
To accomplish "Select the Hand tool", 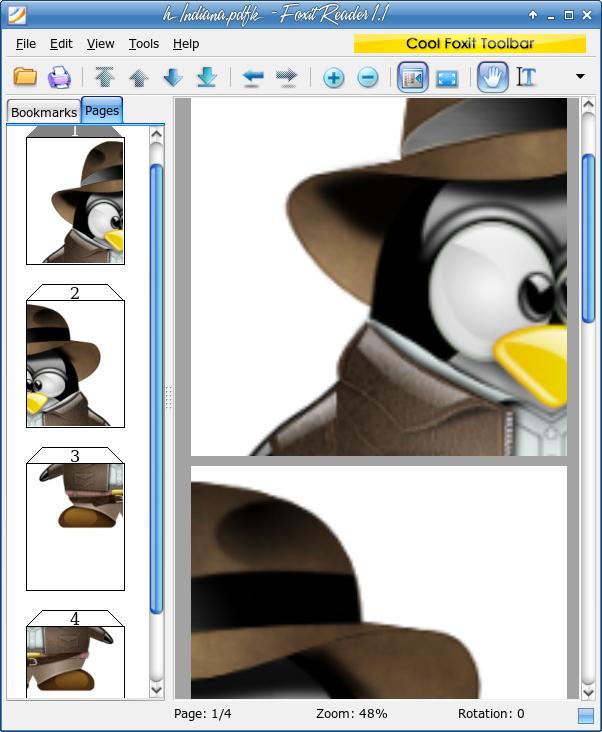I will coord(493,77).
